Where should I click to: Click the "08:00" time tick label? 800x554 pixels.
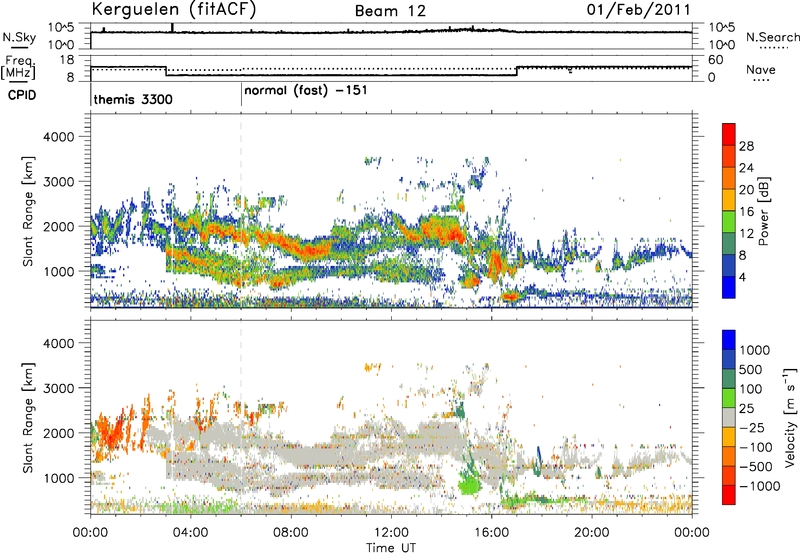pyautogui.click(x=291, y=533)
